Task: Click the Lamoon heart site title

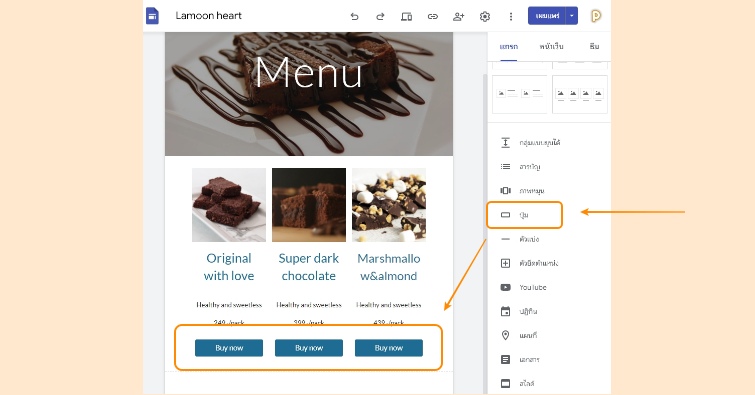Action: 208,15
